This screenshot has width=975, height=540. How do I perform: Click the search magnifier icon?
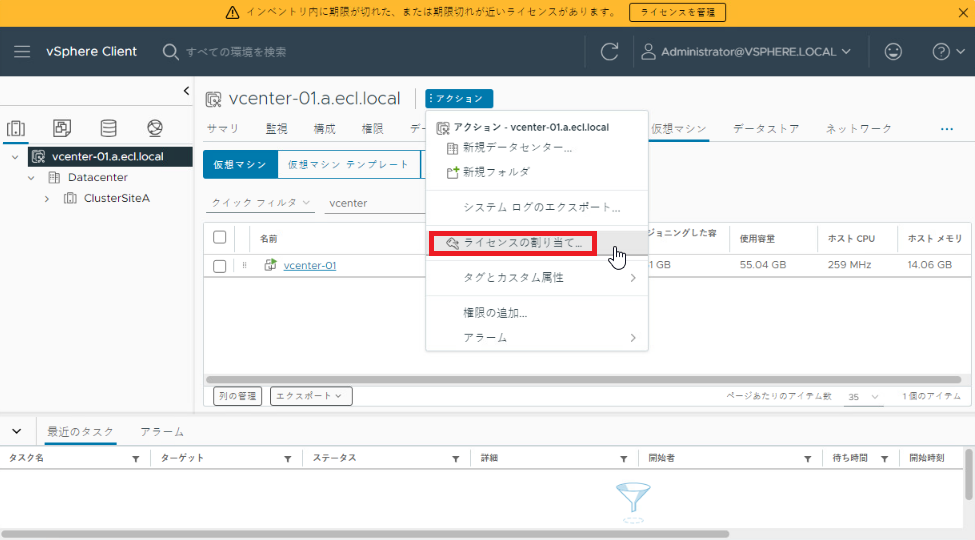tap(170, 52)
